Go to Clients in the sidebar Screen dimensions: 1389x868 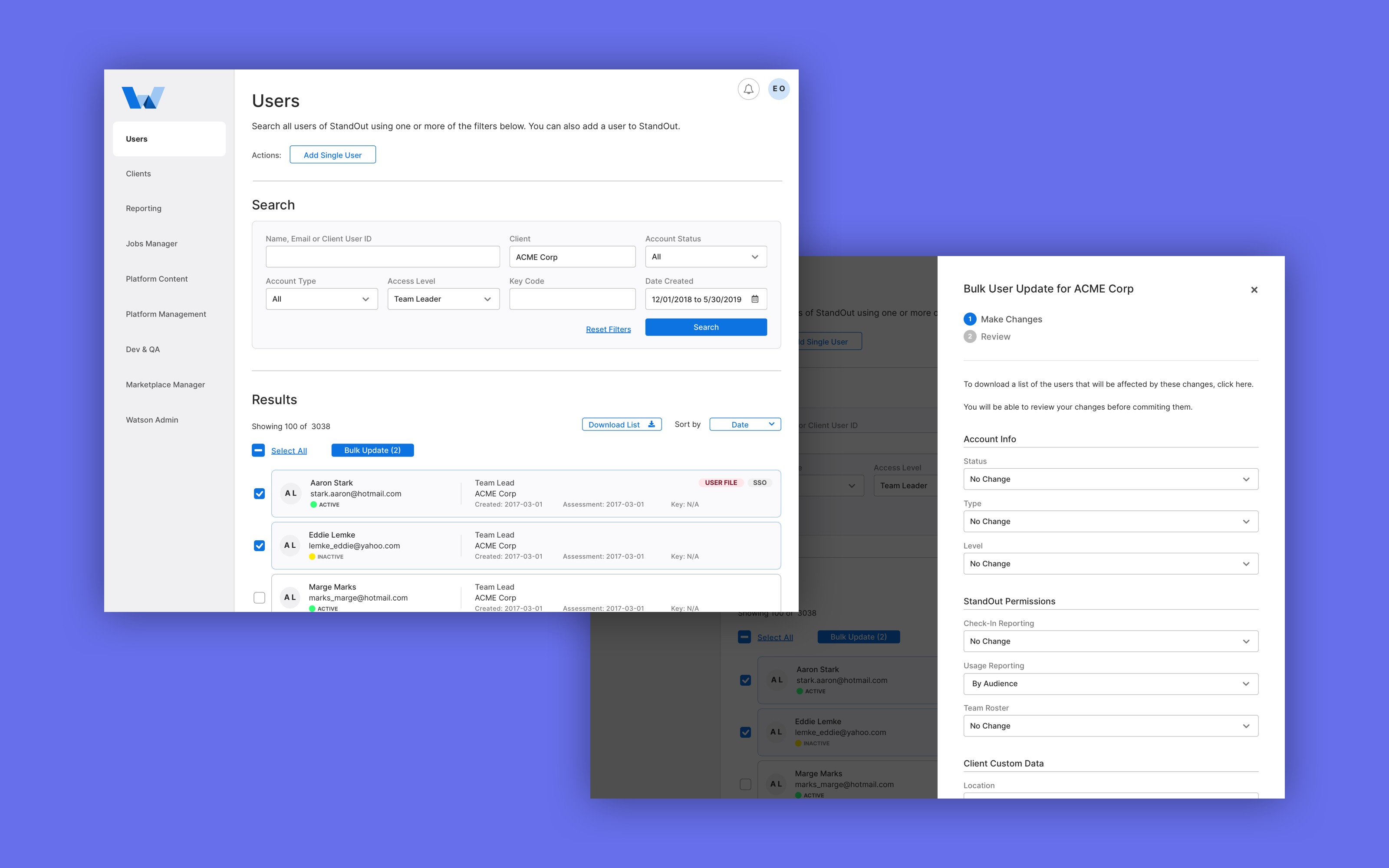click(138, 174)
